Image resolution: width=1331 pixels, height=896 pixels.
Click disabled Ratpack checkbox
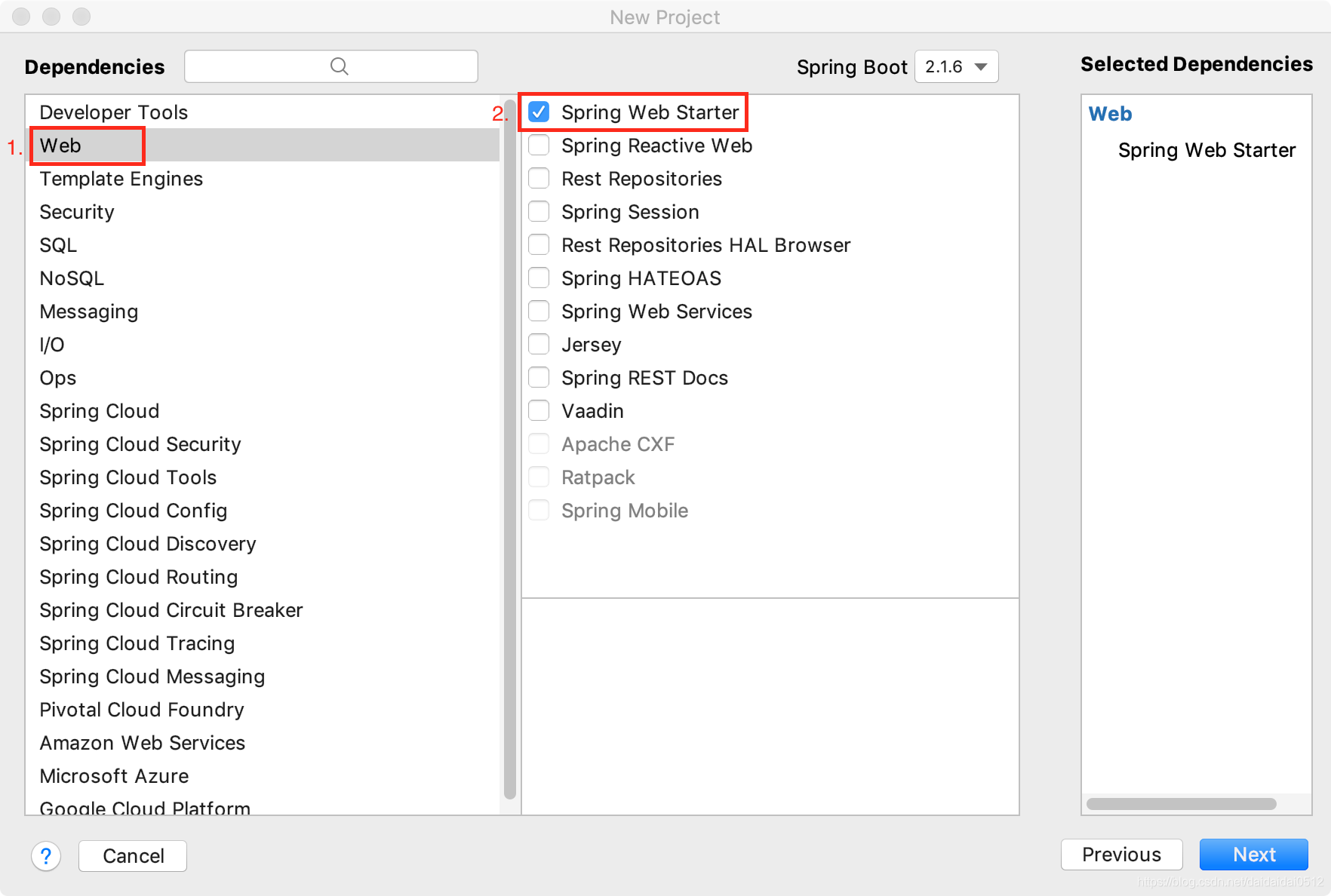[x=539, y=477]
